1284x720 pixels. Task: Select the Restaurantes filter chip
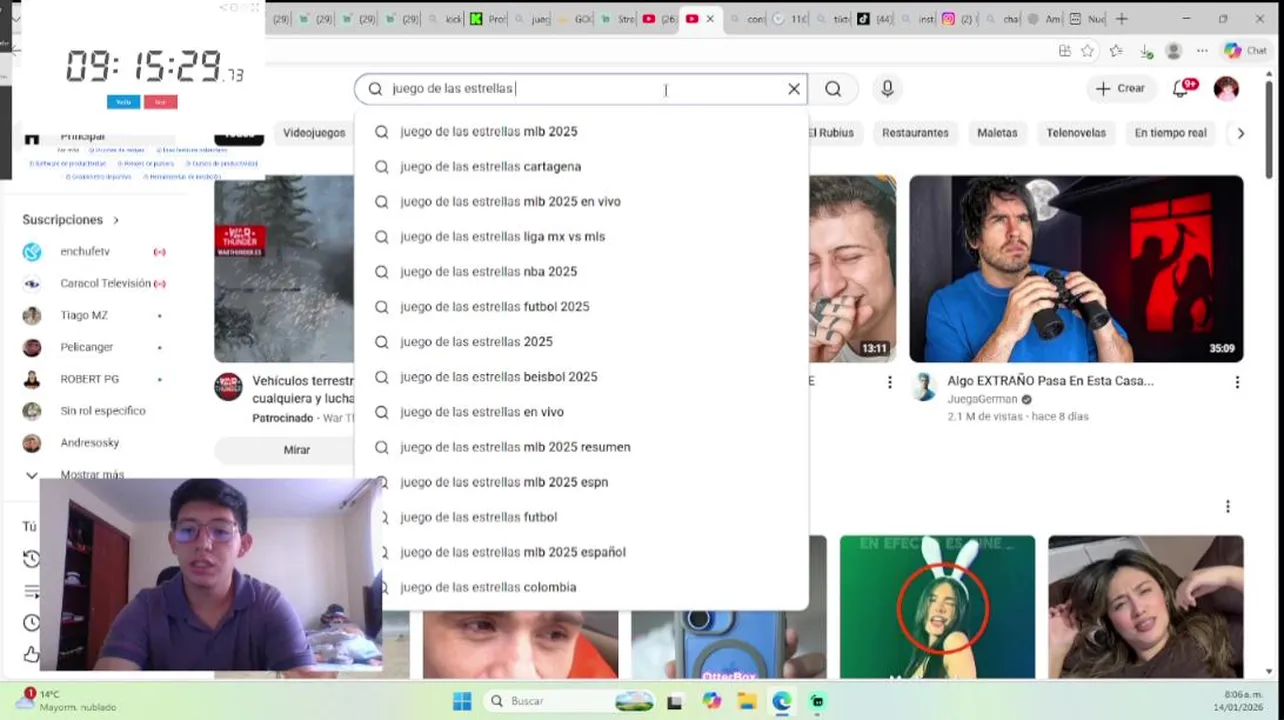(915, 133)
